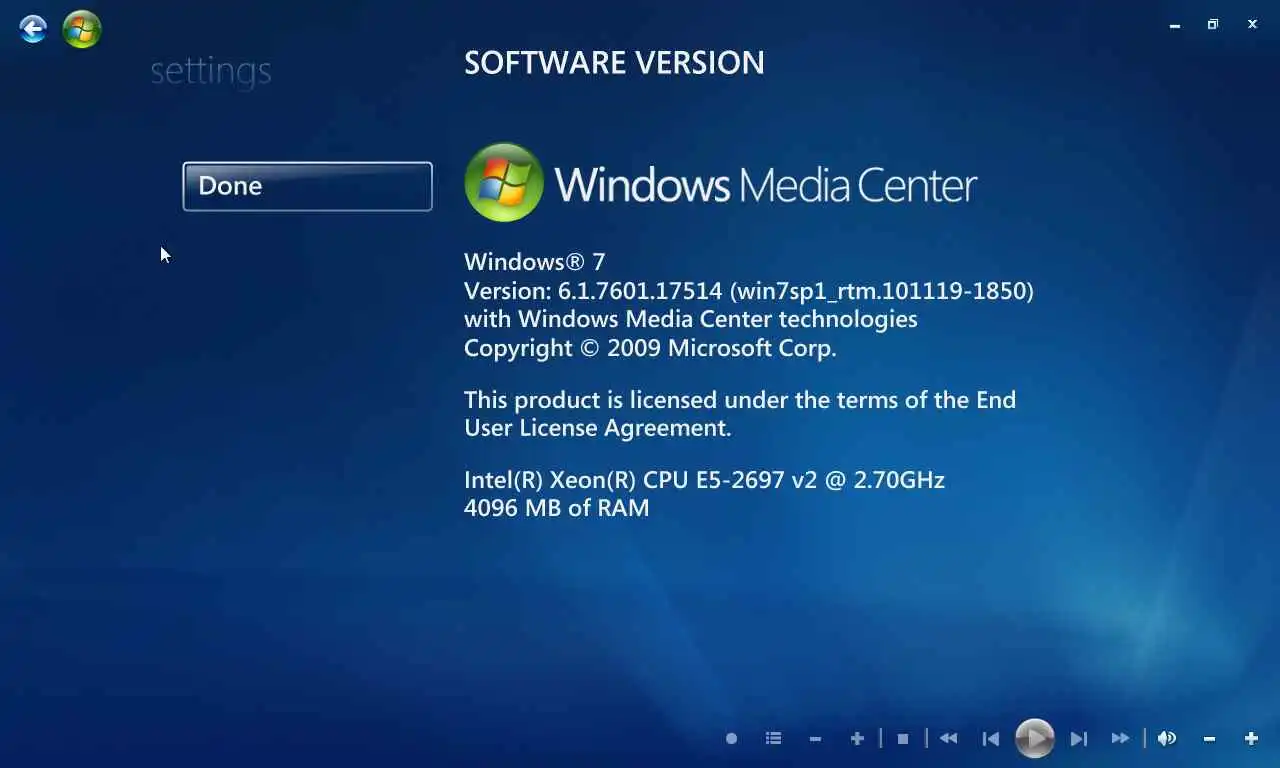The height and width of the screenshot is (768, 1280).
Task: Click the 'SOFTWARE VERSION' heading
Action: point(614,63)
